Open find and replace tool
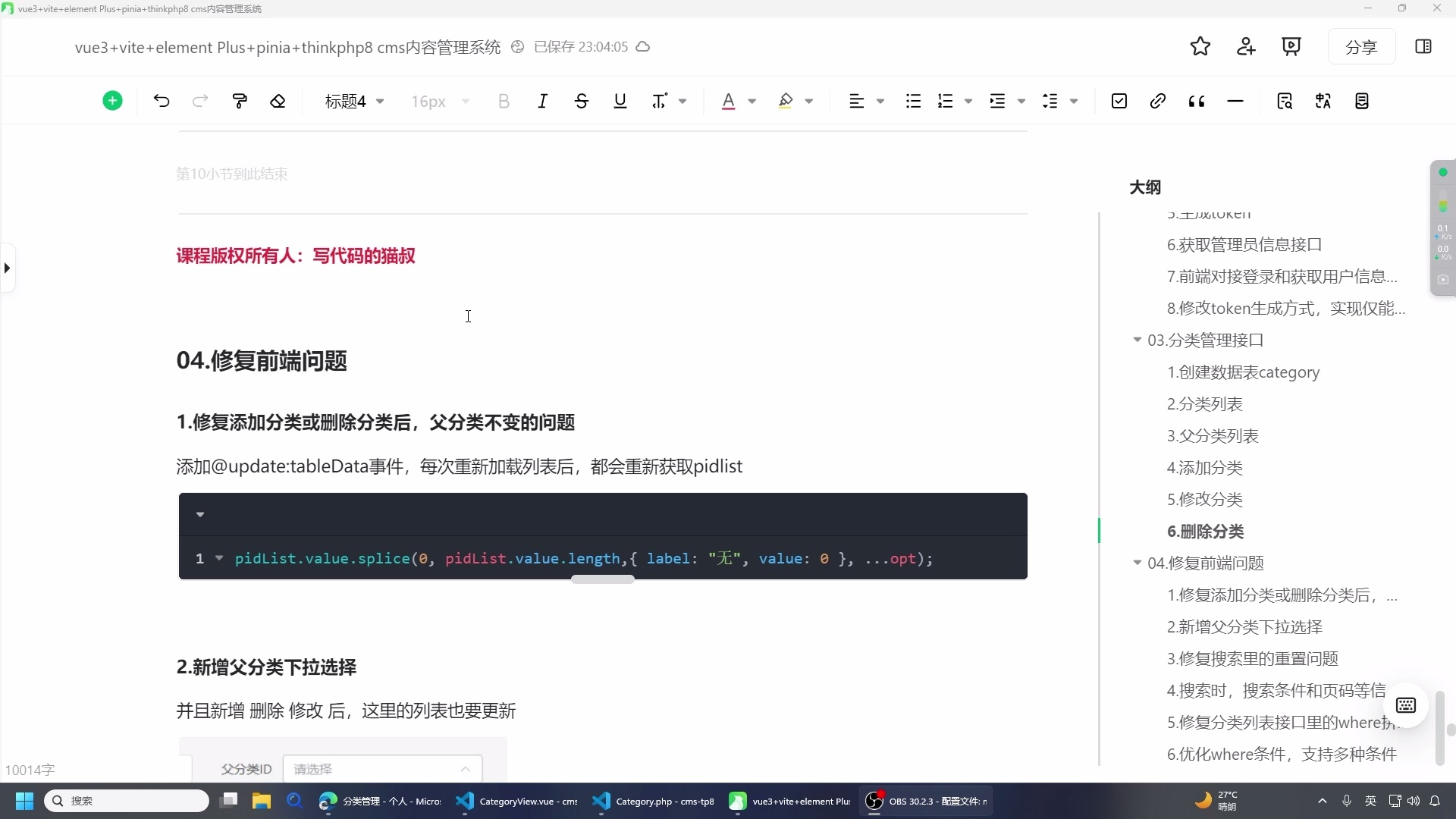Image resolution: width=1456 pixels, height=819 pixels. pyautogui.click(x=1285, y=101)
